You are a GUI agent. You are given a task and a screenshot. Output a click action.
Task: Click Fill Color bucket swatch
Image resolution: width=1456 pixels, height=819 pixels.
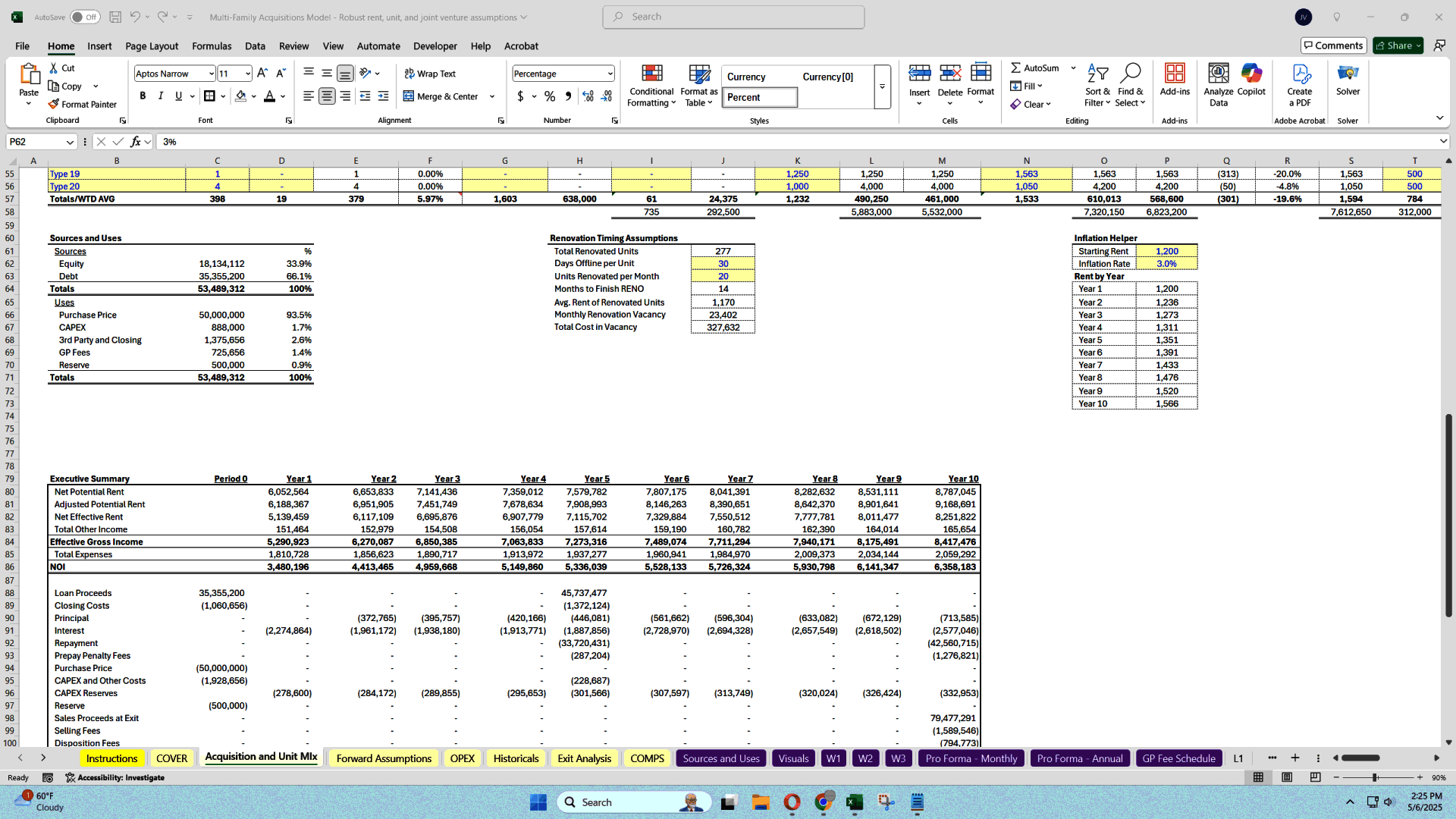(240, 96)
